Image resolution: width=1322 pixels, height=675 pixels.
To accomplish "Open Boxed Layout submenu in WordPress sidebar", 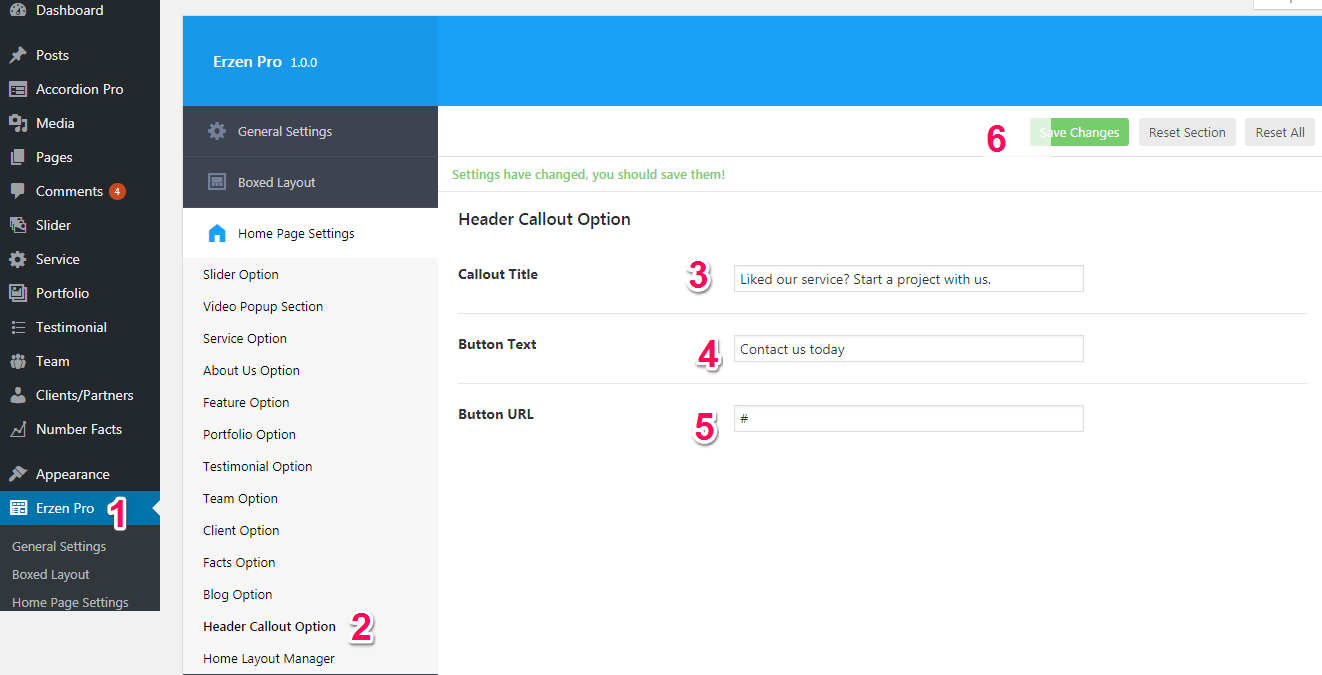I will point(51,575).
